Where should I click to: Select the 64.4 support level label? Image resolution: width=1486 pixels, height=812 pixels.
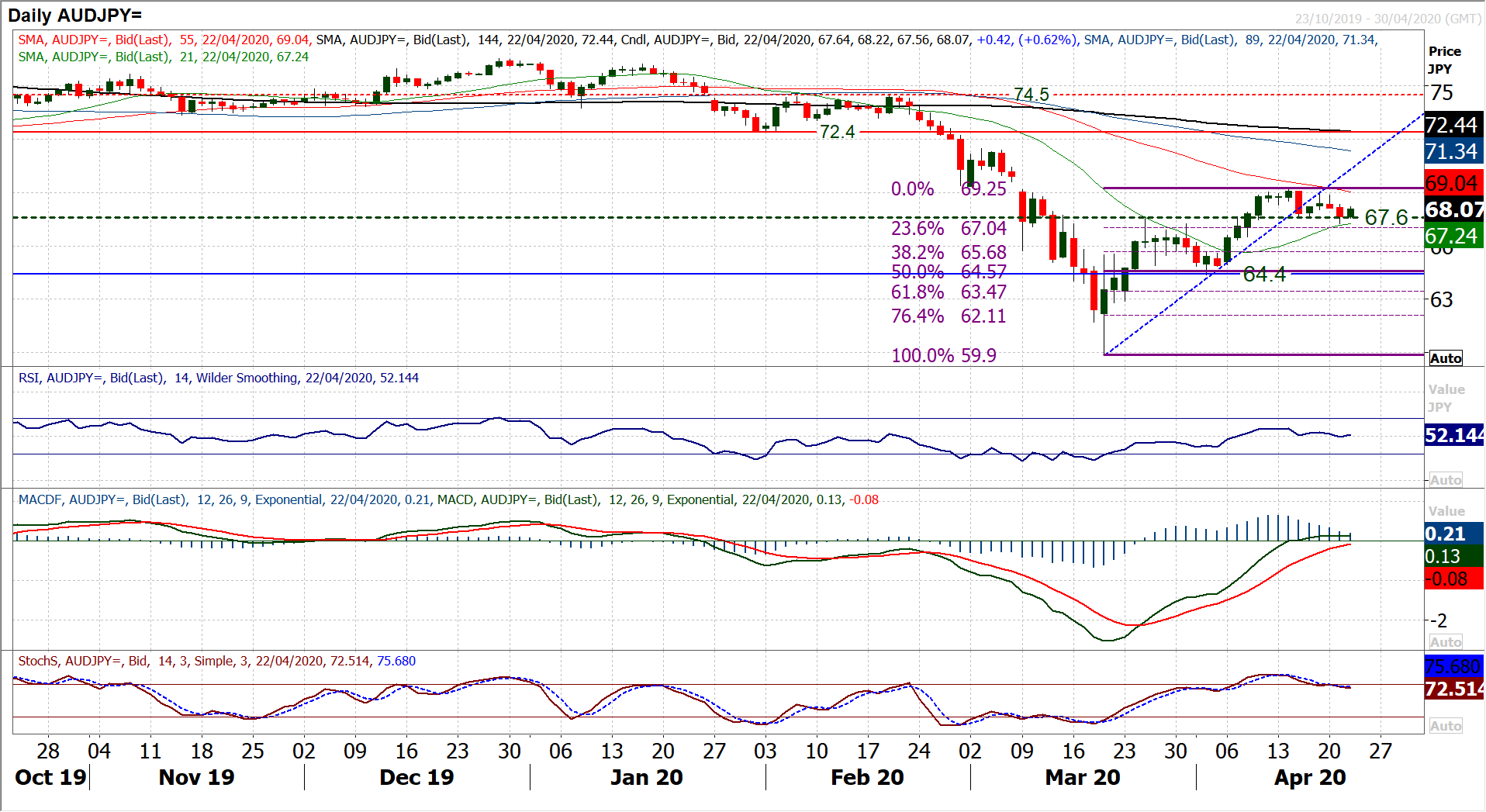point(1264,274)
